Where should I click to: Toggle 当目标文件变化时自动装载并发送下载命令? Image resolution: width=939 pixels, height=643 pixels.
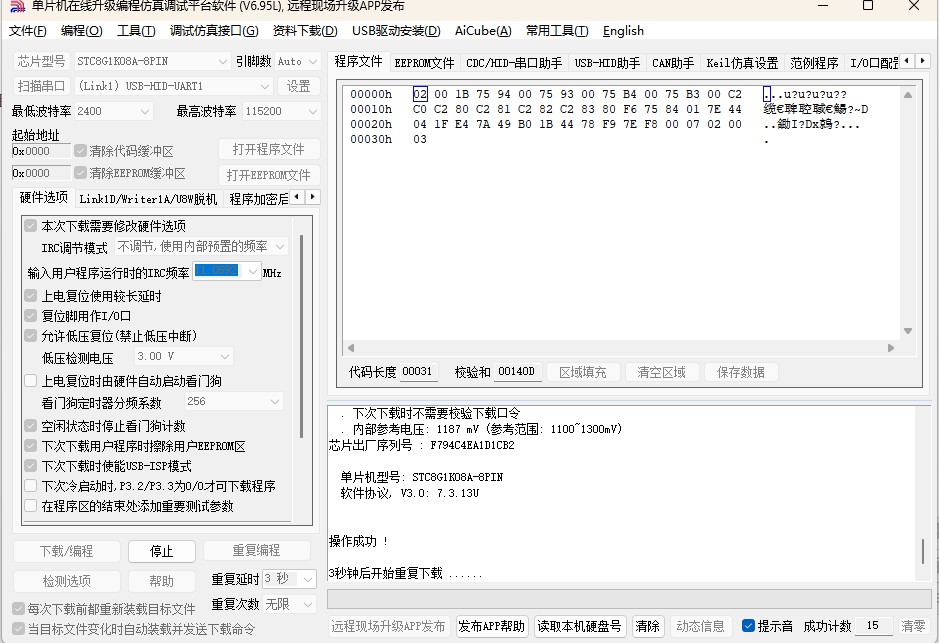19,629
